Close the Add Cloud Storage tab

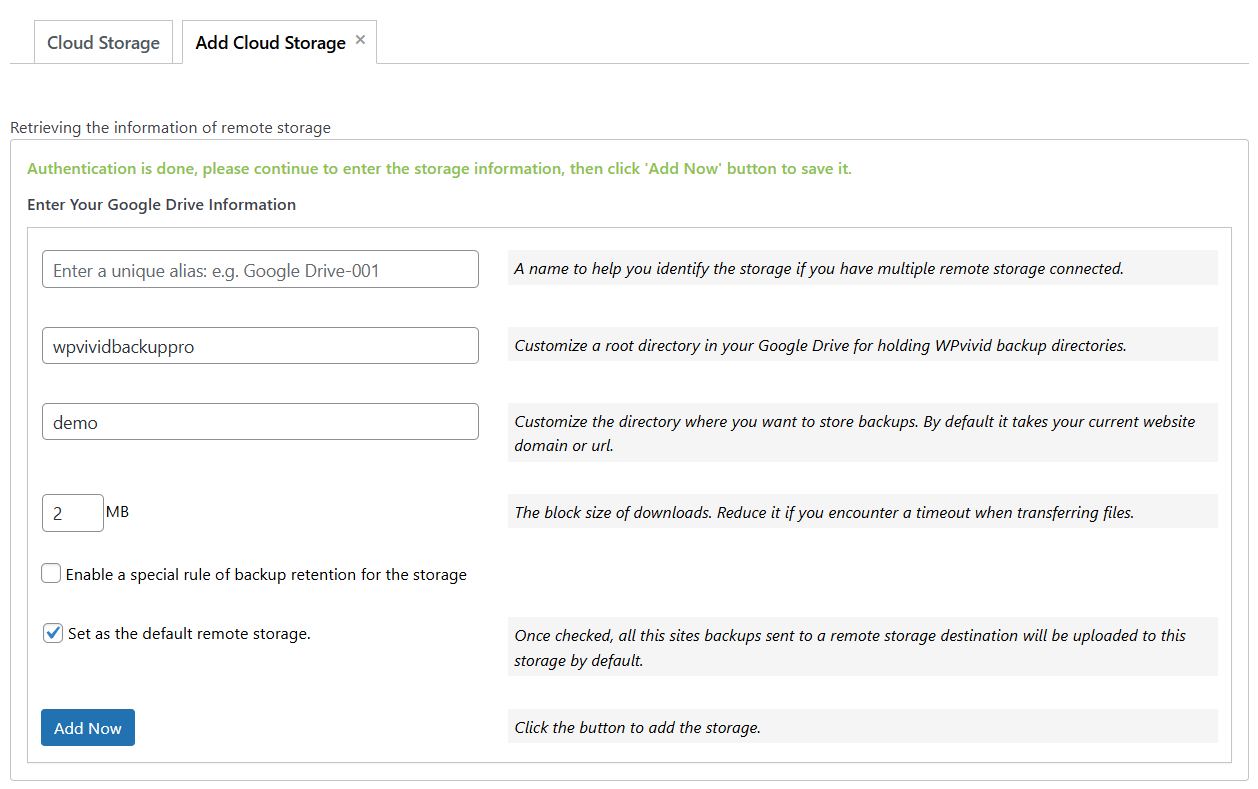pyautogui.click(x=361, y=40)
